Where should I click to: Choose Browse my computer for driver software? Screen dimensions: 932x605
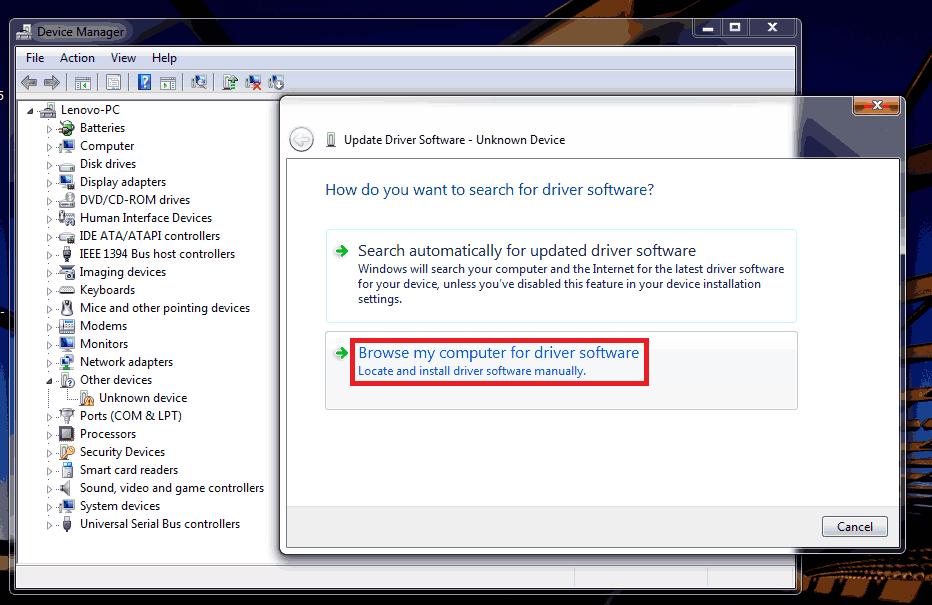coord(498,353)
